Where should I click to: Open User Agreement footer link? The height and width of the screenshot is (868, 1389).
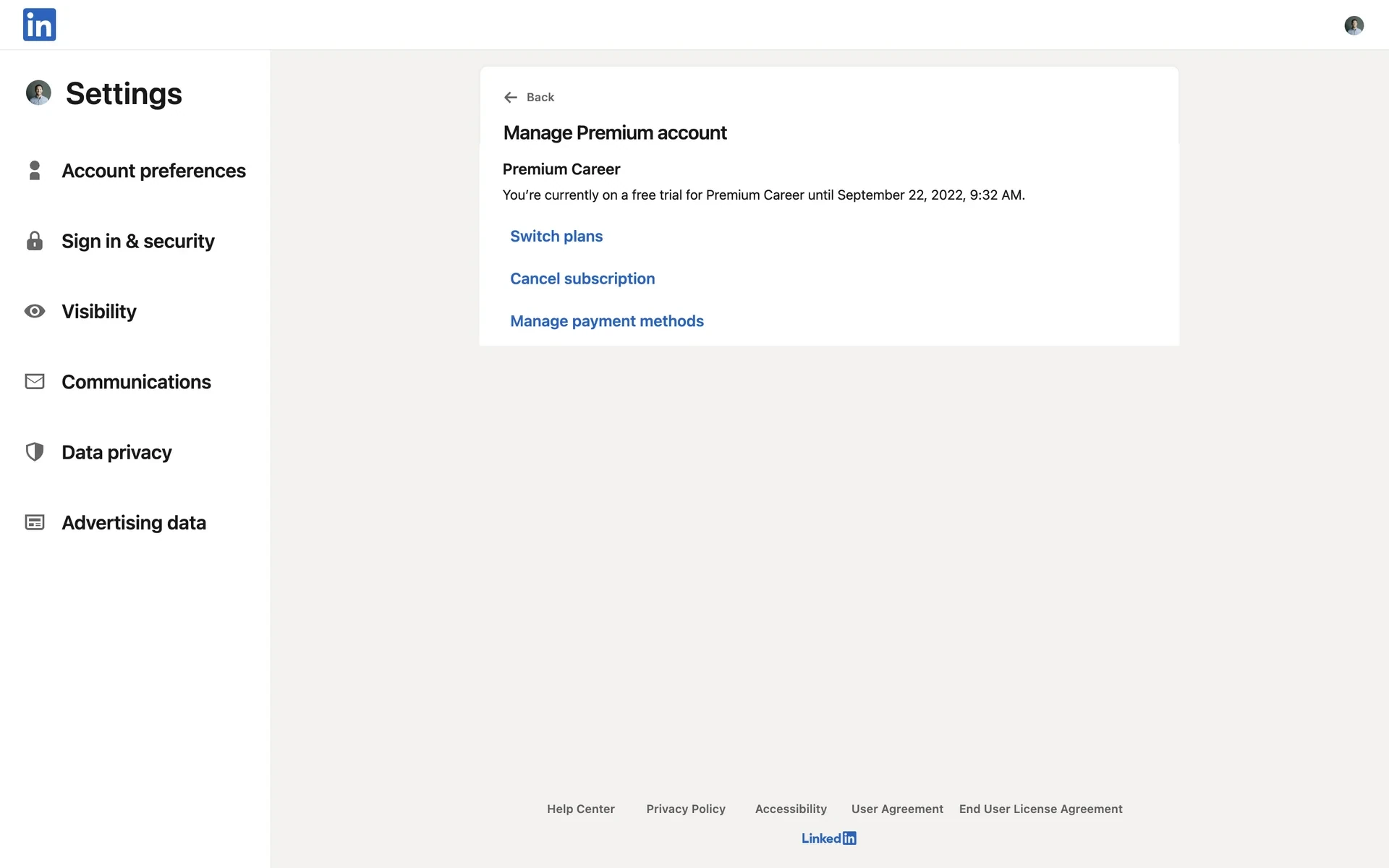coord(897,809)
